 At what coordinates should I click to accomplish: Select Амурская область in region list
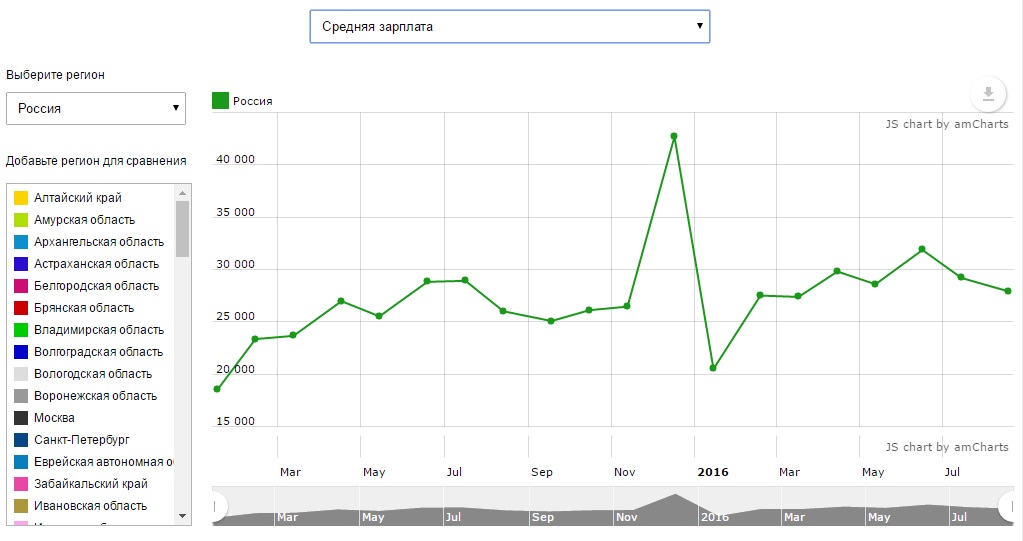[x=84, y=220]
